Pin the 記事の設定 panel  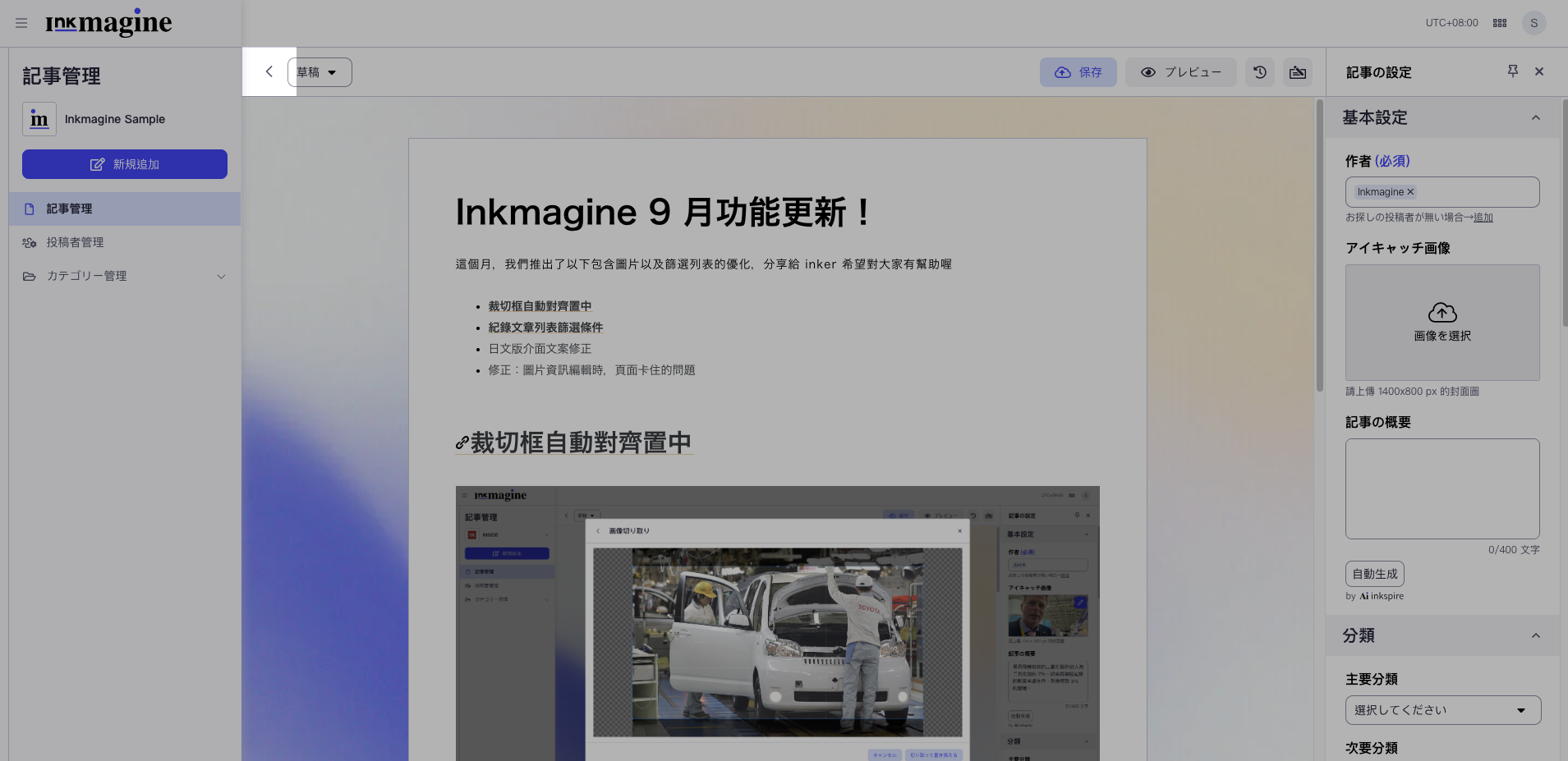(x=1513, y=71)
